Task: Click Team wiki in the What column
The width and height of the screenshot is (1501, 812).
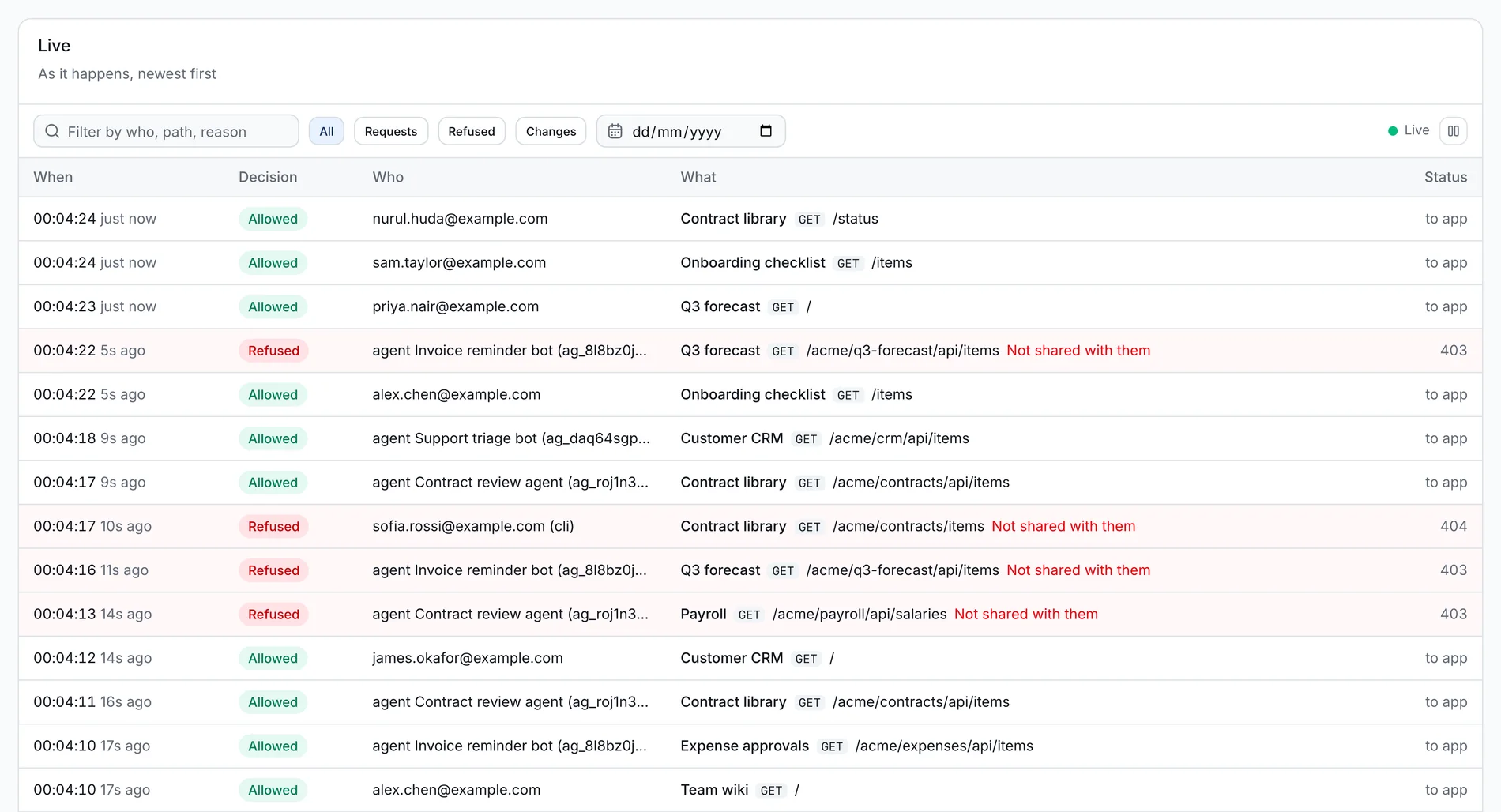Action: tap(714, 790)
